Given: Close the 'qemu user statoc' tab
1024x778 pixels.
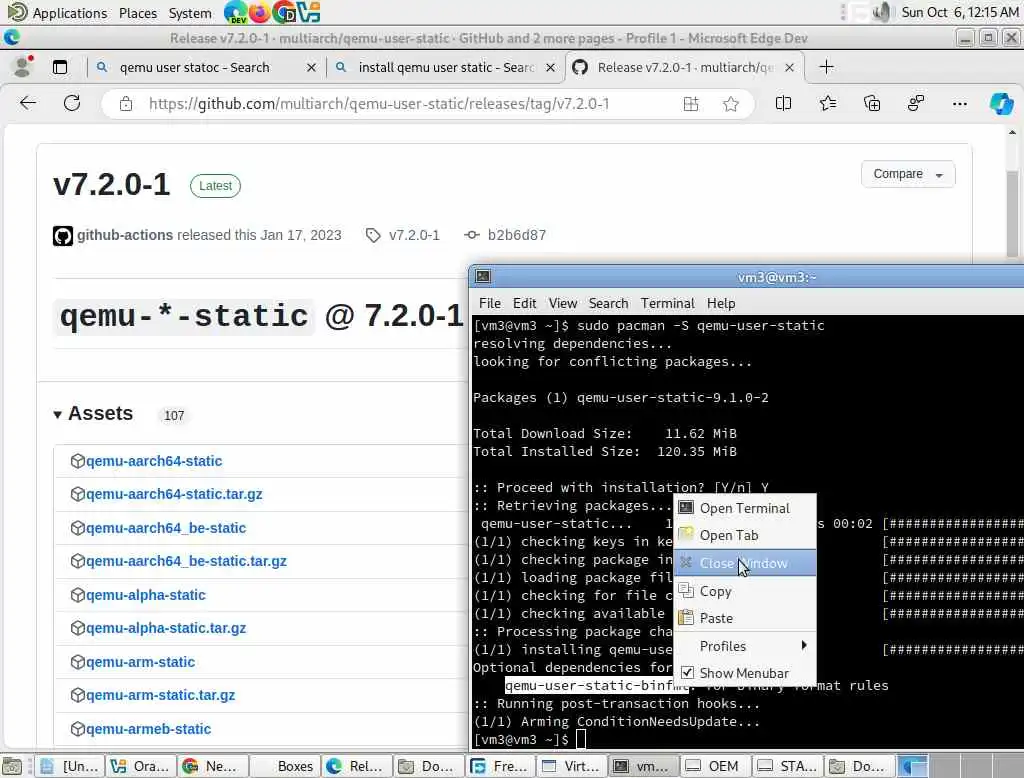Looking at the screenshot, I should (311, 67).
